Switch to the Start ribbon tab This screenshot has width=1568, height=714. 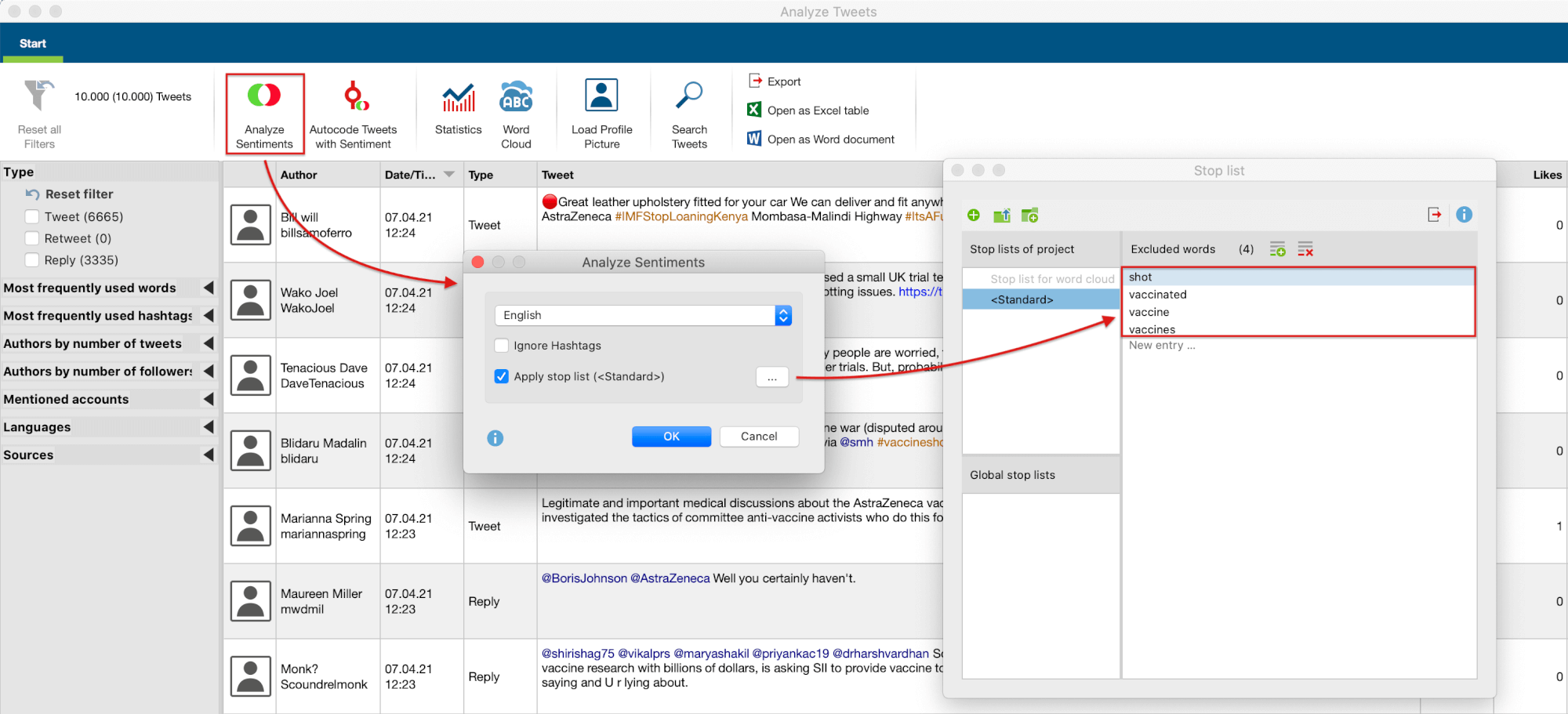pos(32,43)
